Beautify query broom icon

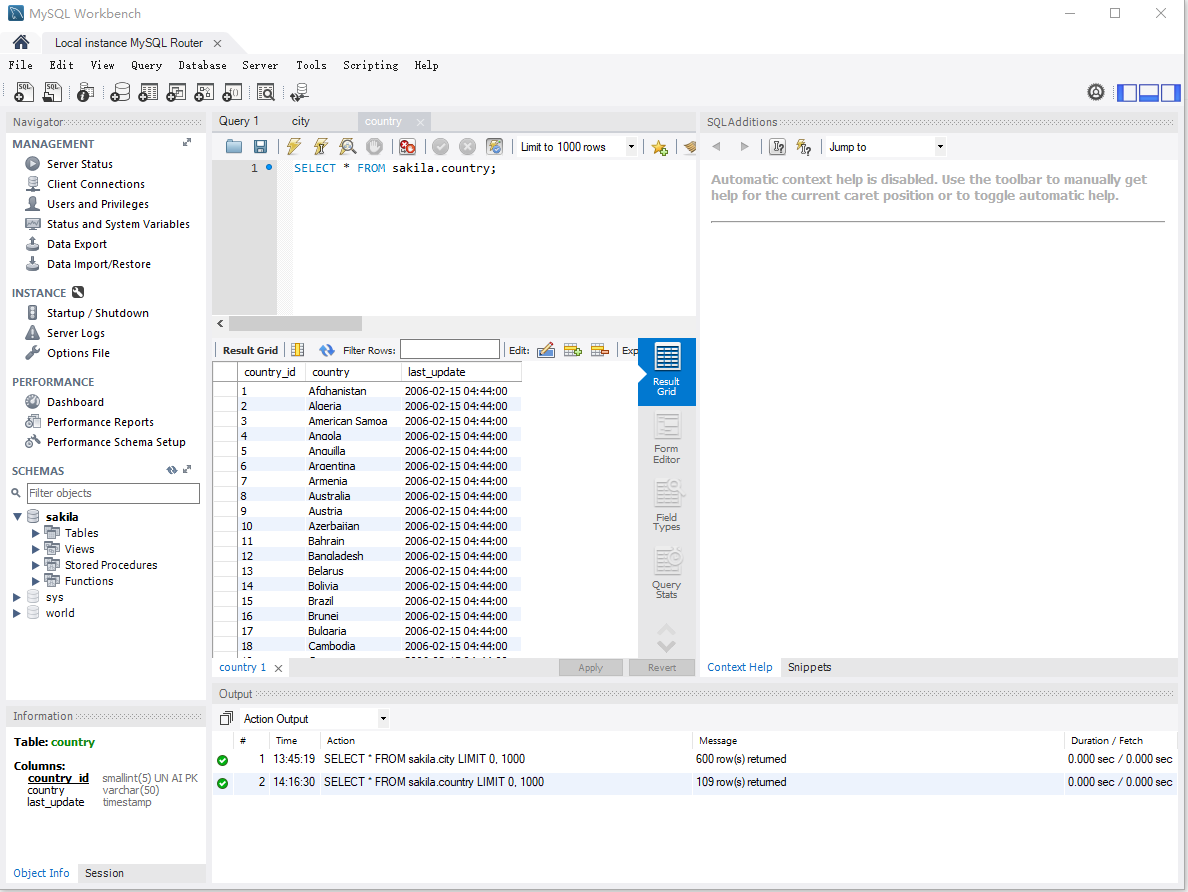click(x=689, y=147)
